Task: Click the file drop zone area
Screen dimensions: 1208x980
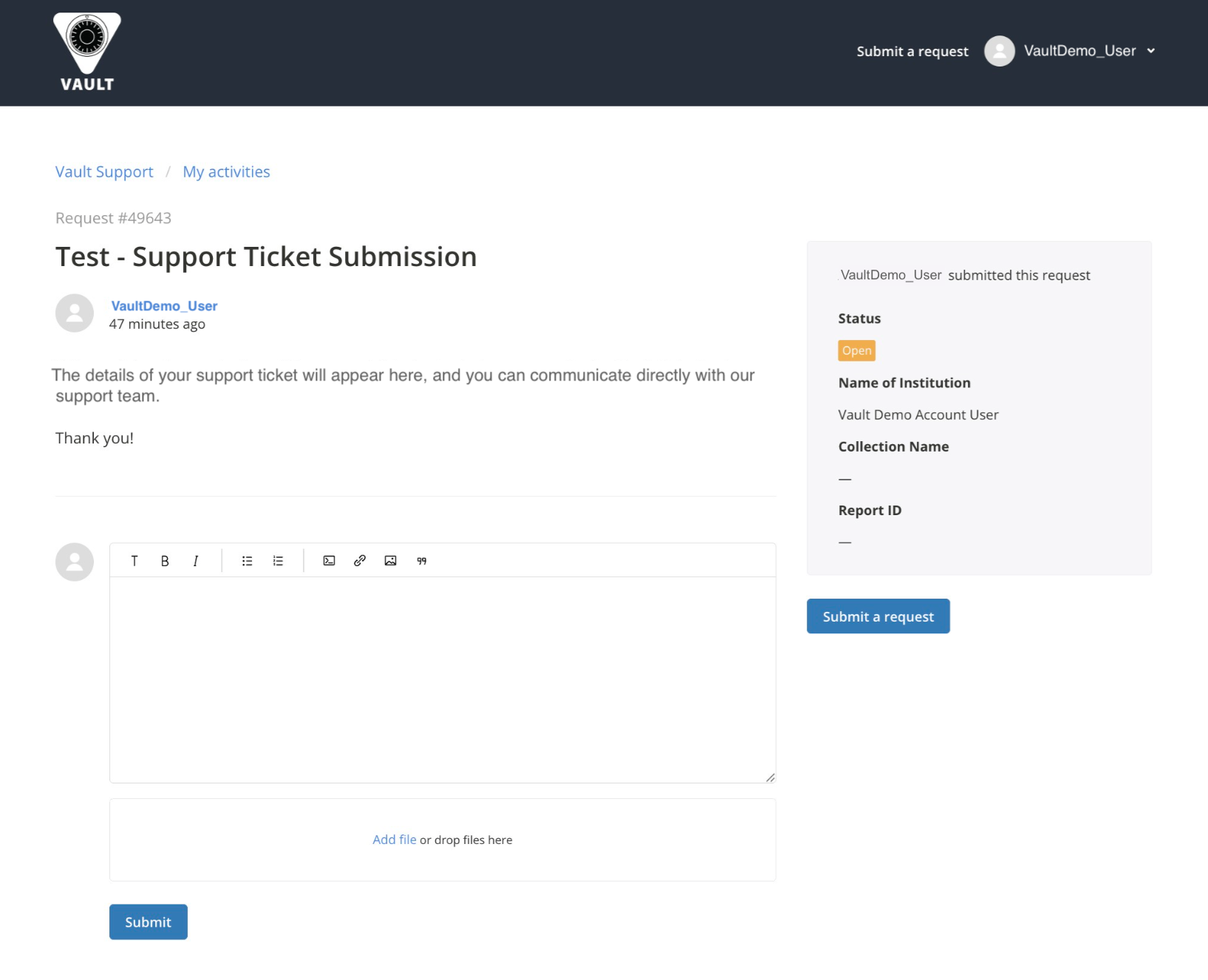Action: point(443,840)
